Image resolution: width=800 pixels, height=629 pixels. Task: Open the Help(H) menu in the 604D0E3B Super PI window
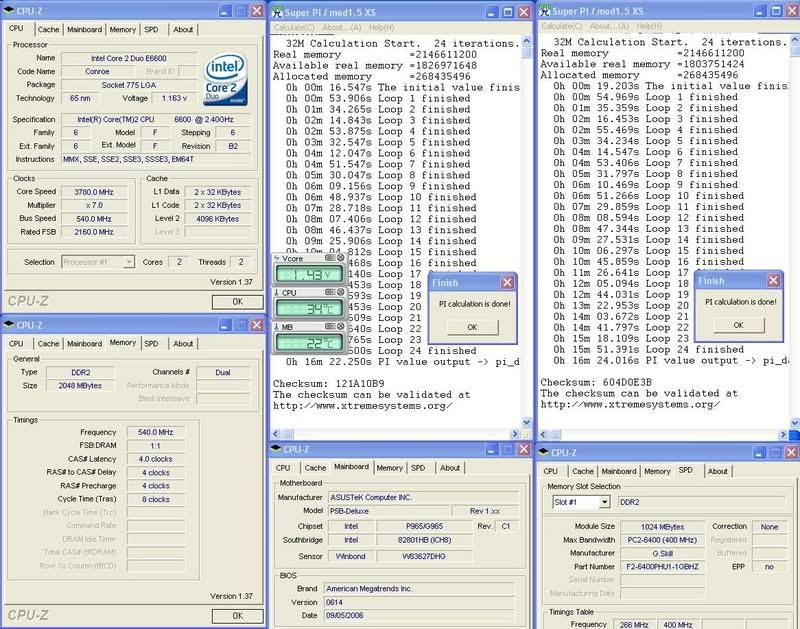(x=649, y=26)
